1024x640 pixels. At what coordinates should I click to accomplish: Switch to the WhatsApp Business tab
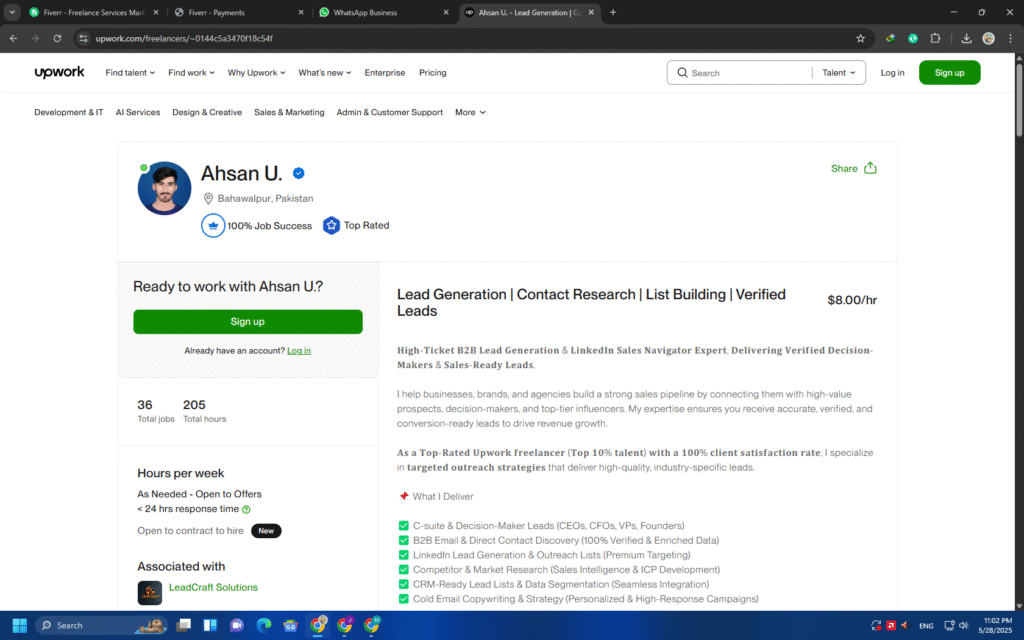[380, 12]
